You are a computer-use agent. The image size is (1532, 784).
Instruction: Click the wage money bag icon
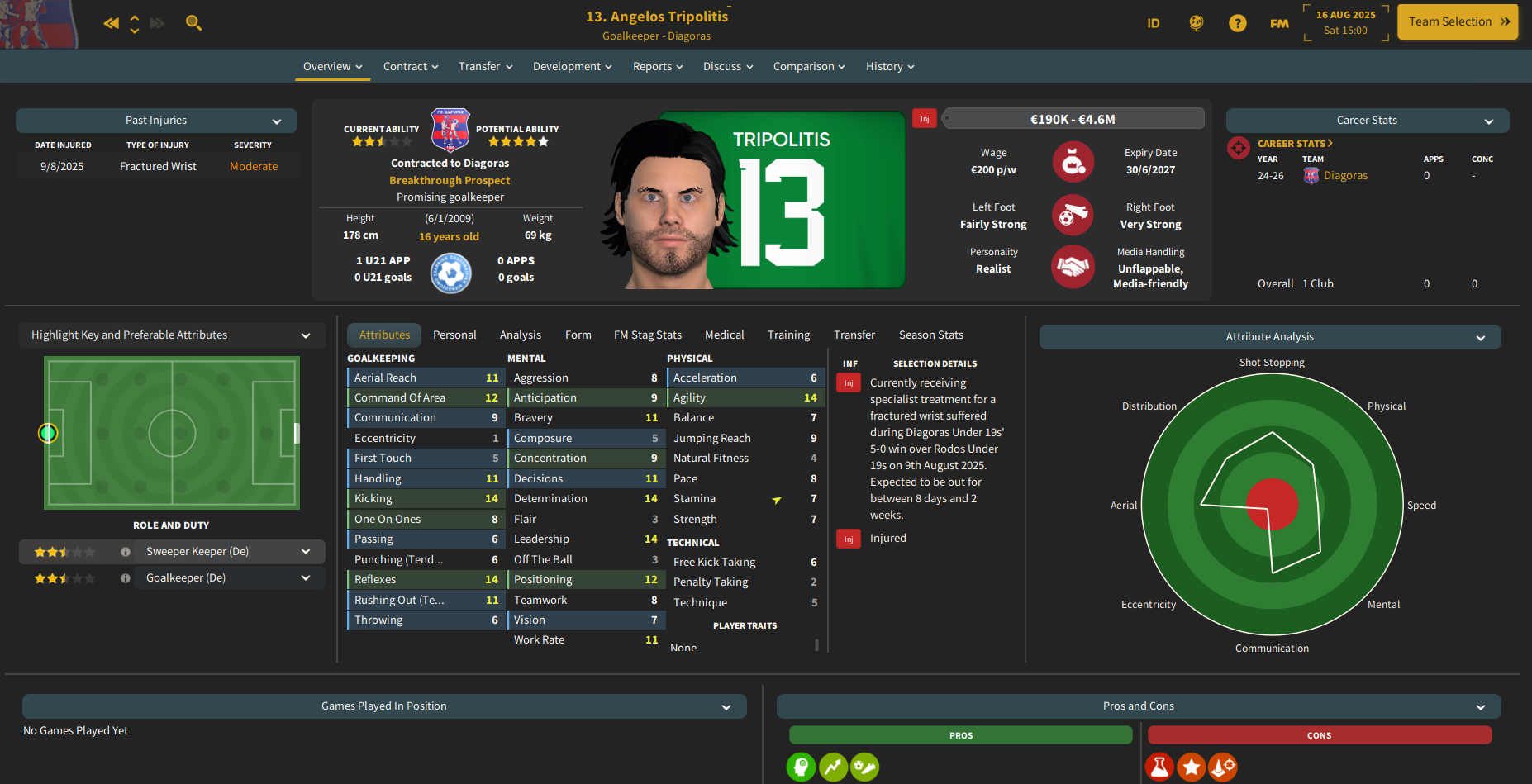pos(1073,161)
